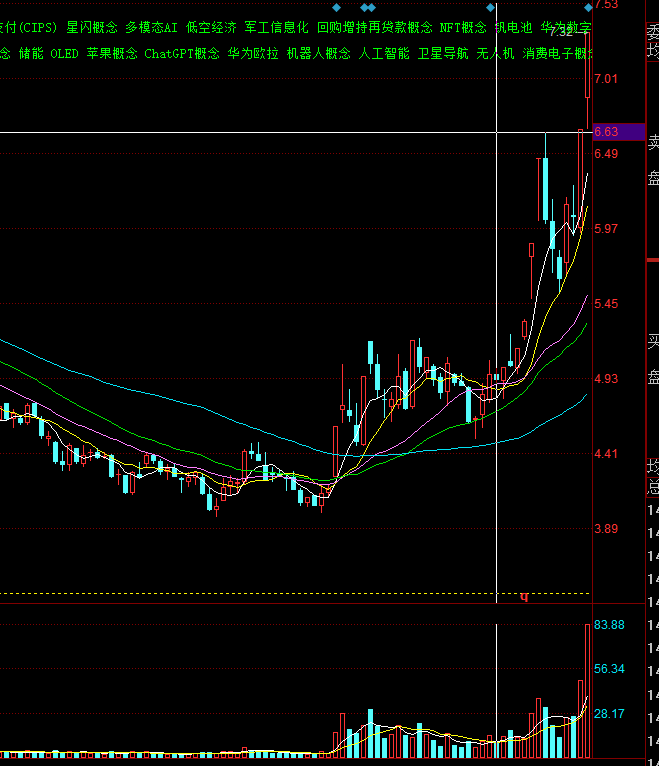The image size is (659, 766).
Task: Select the 低空经济 concept tag
Action: click(211, 27)
